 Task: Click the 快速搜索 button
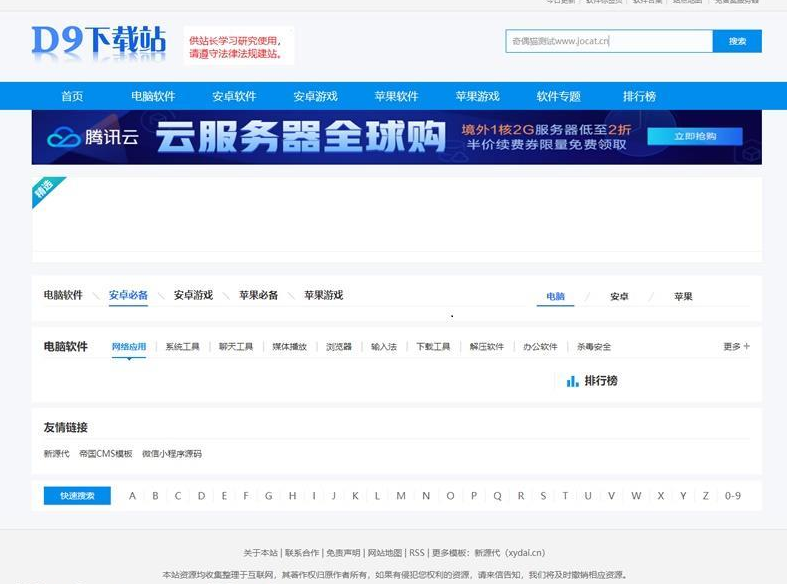[77, 496]
